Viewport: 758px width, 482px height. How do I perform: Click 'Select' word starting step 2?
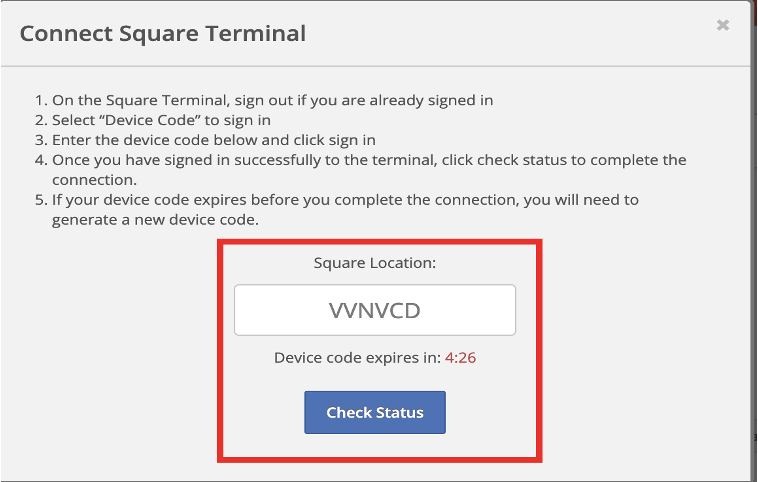(x=74, y=120)
